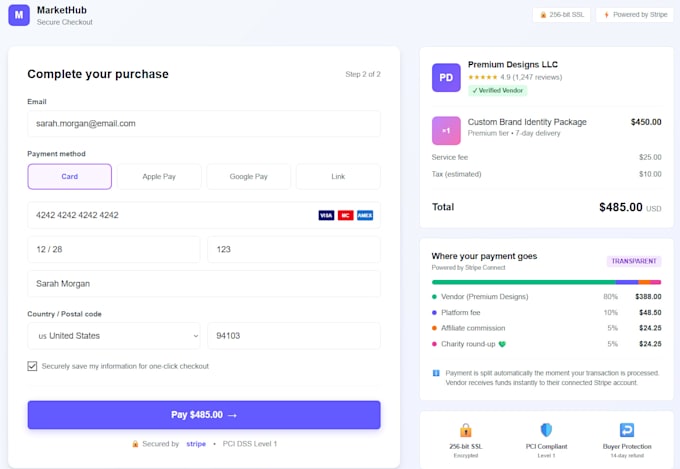Screen dimensions: 680x469
Task: Click the Step 2 of 2 indicator
Action: pos(363,74)
